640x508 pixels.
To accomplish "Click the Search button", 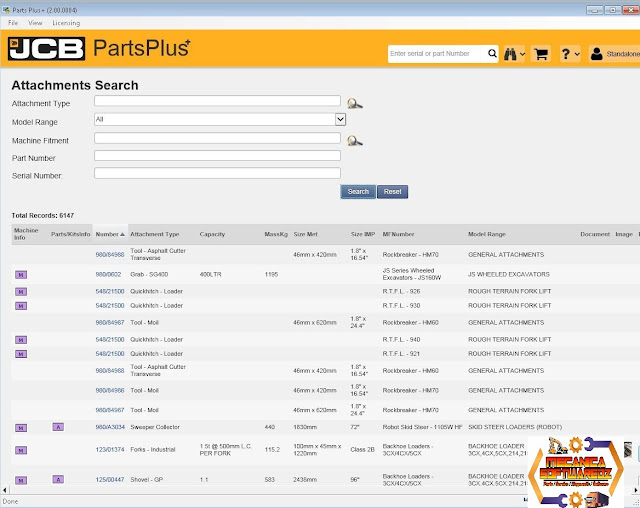I will [358, 192].
